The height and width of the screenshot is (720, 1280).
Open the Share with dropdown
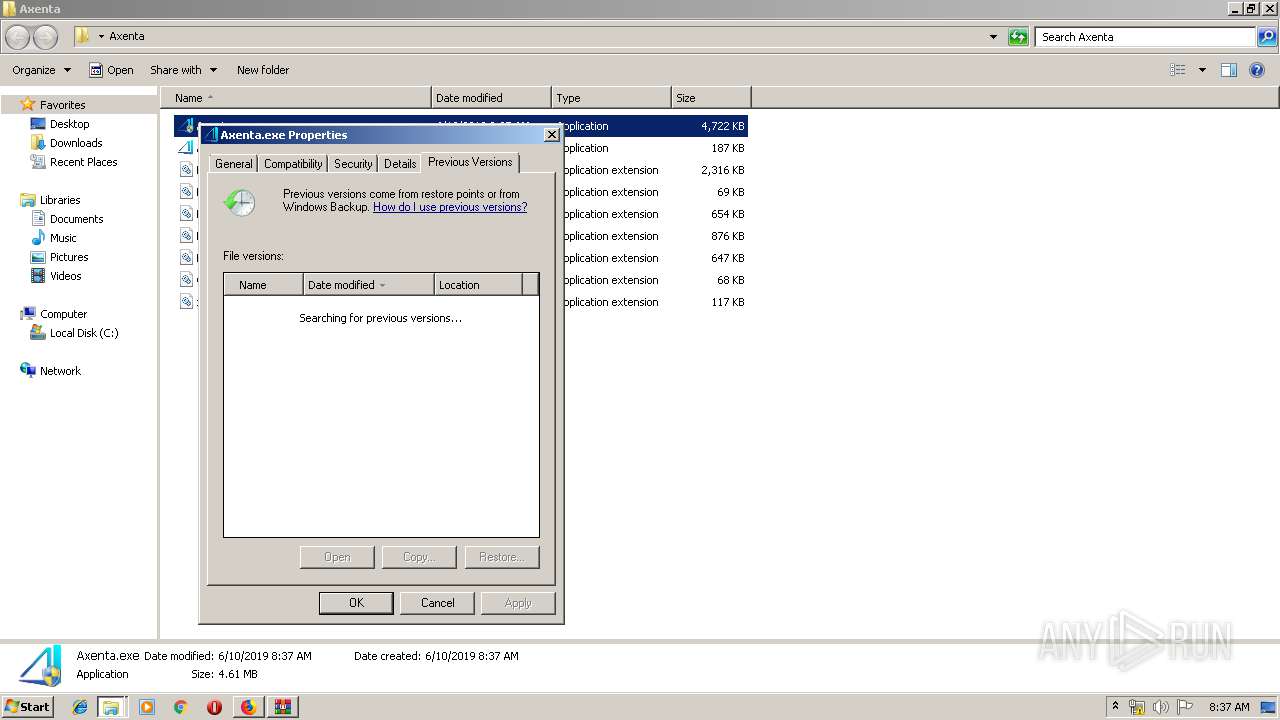point(183,70)
